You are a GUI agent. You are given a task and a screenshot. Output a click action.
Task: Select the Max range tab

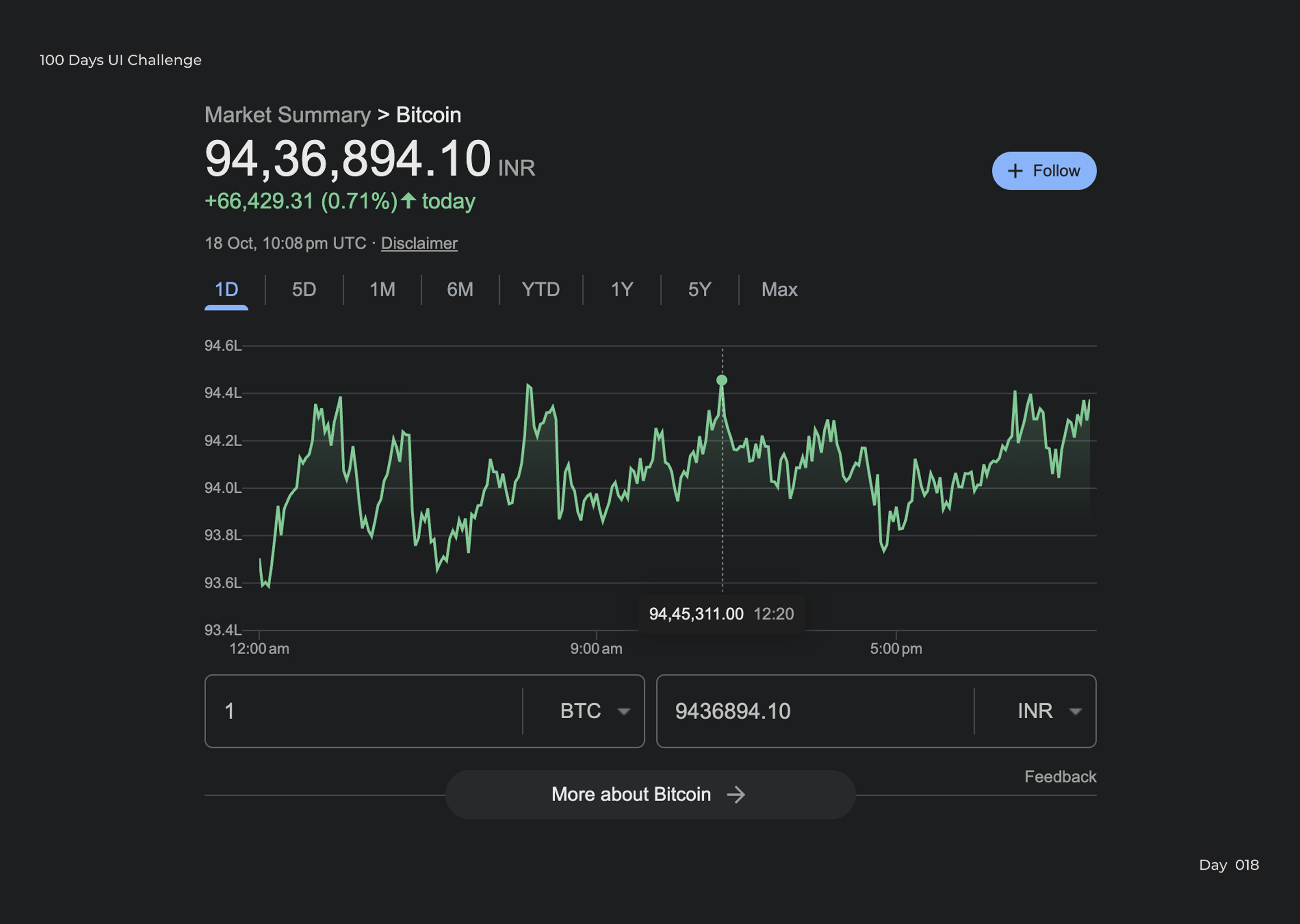click(779, 290)
